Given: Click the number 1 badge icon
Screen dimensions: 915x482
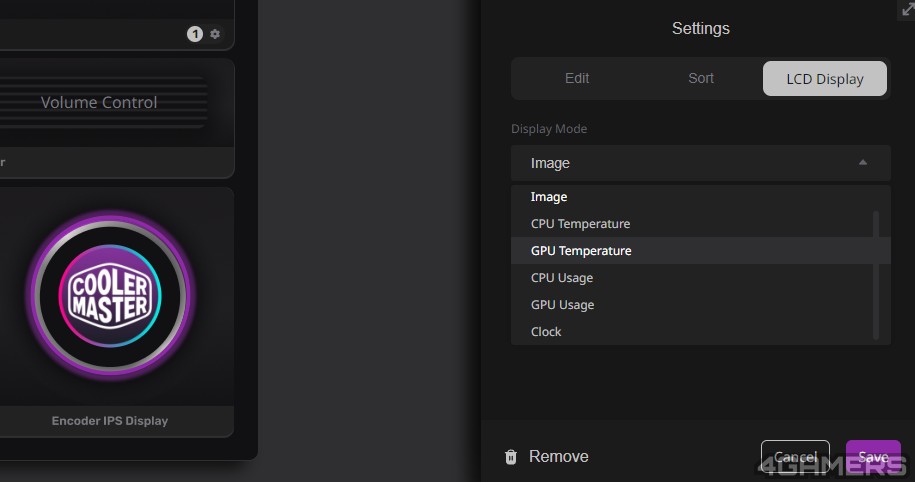Looking at the screenshot, I should pos(195,34).
